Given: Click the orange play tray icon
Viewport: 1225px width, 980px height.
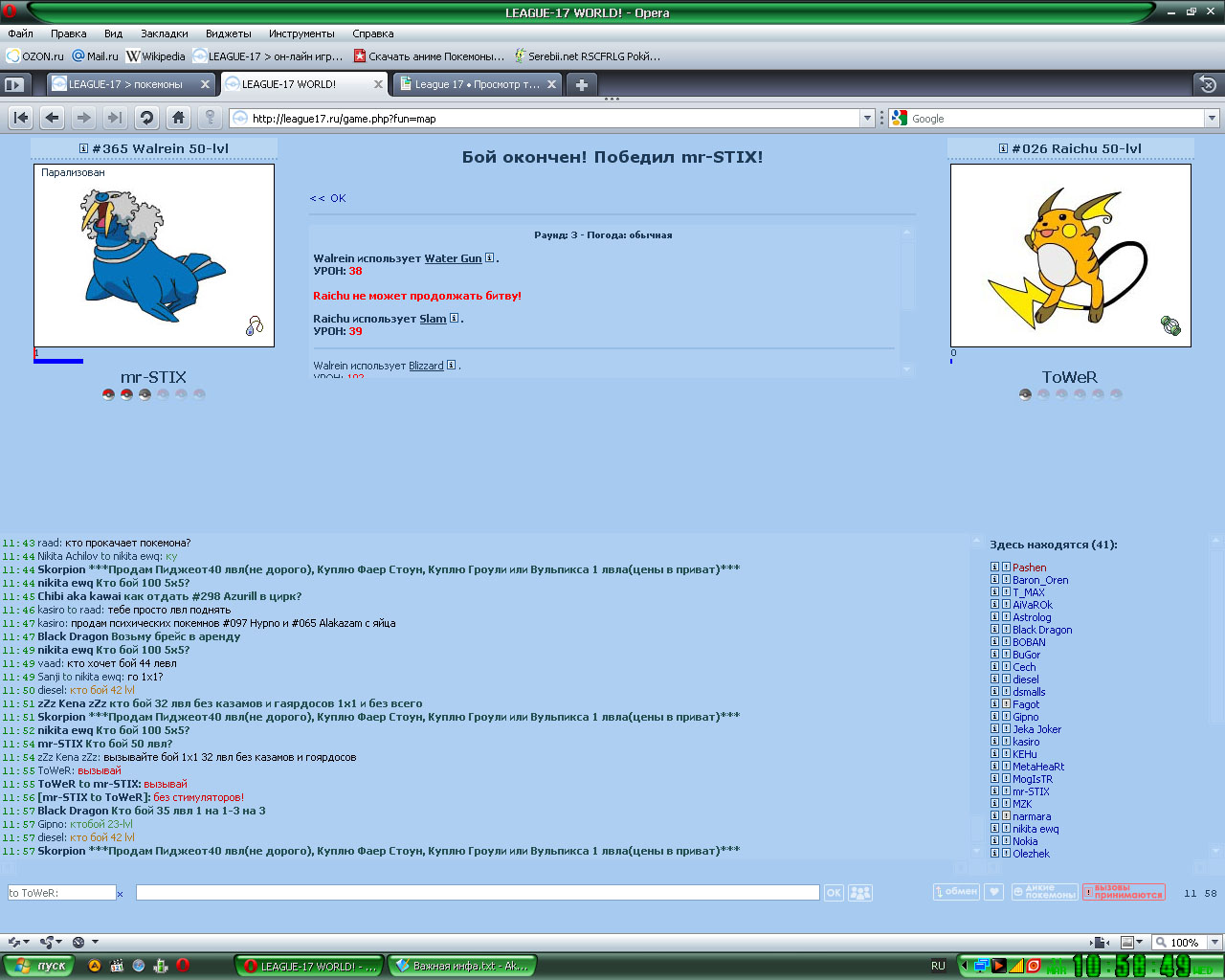Looking at the screenshot, I should [998, 966].
